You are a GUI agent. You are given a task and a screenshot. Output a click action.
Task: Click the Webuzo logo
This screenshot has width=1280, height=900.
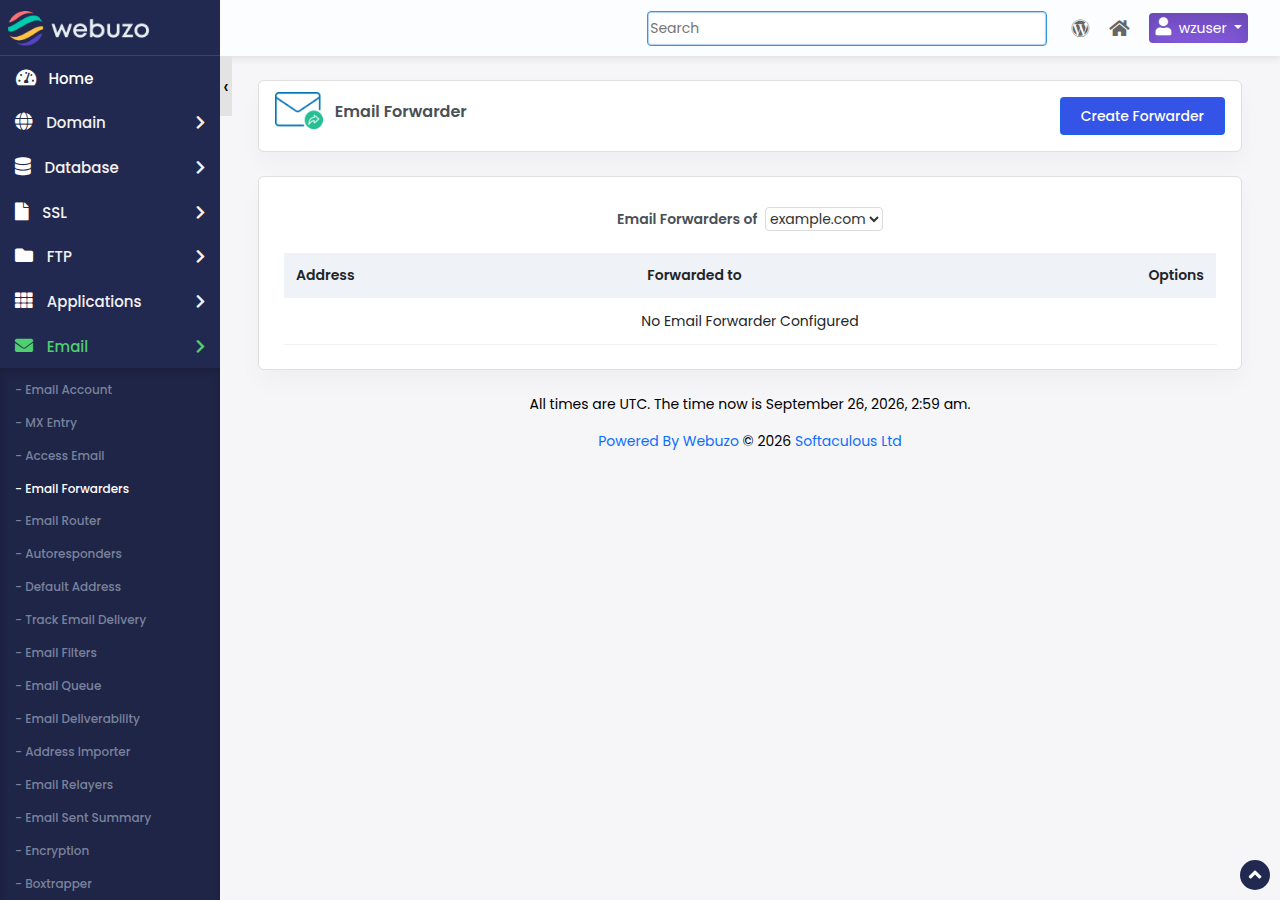coord(78,28)
